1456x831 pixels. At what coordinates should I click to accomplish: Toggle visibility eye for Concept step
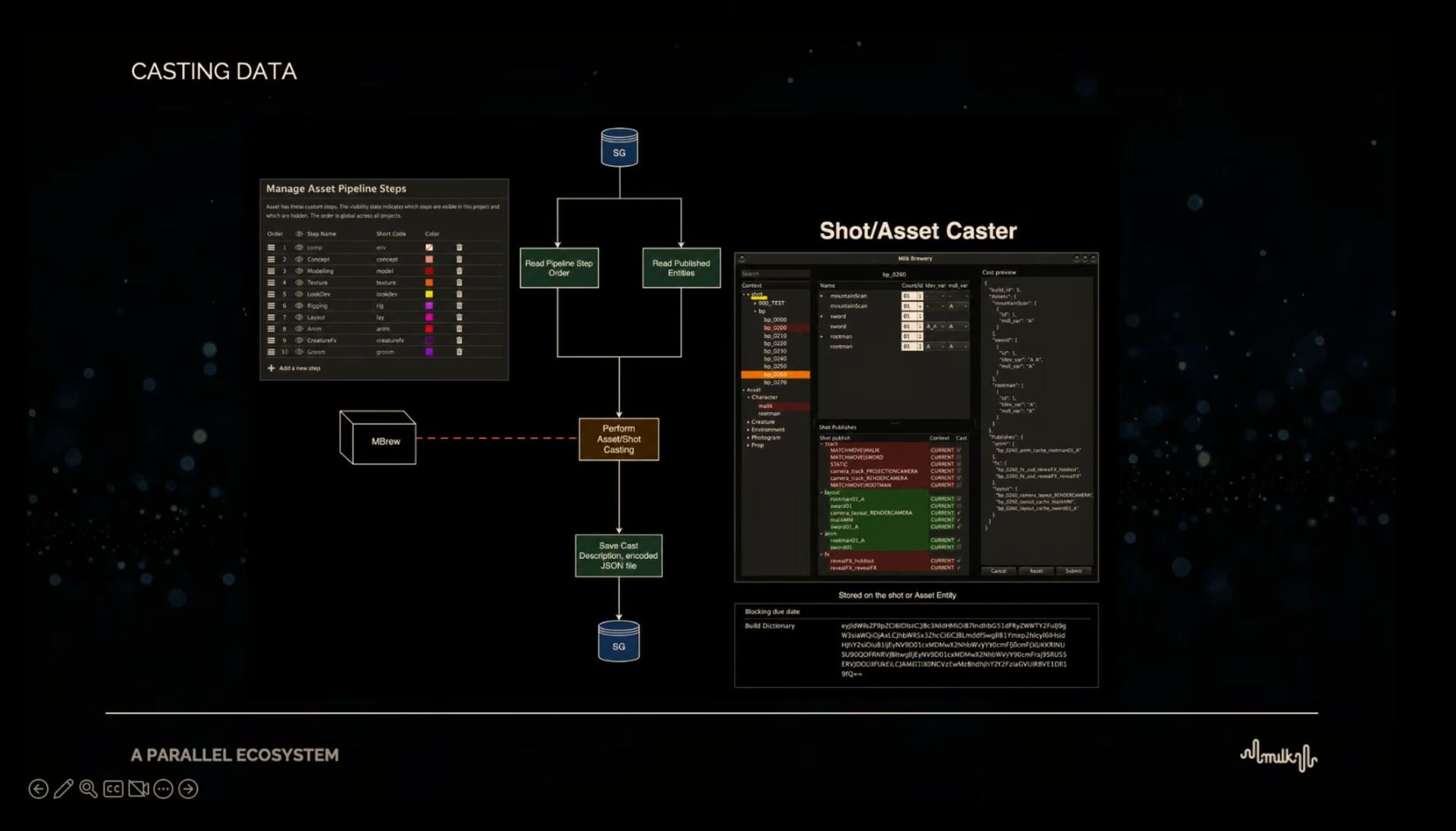299,259
